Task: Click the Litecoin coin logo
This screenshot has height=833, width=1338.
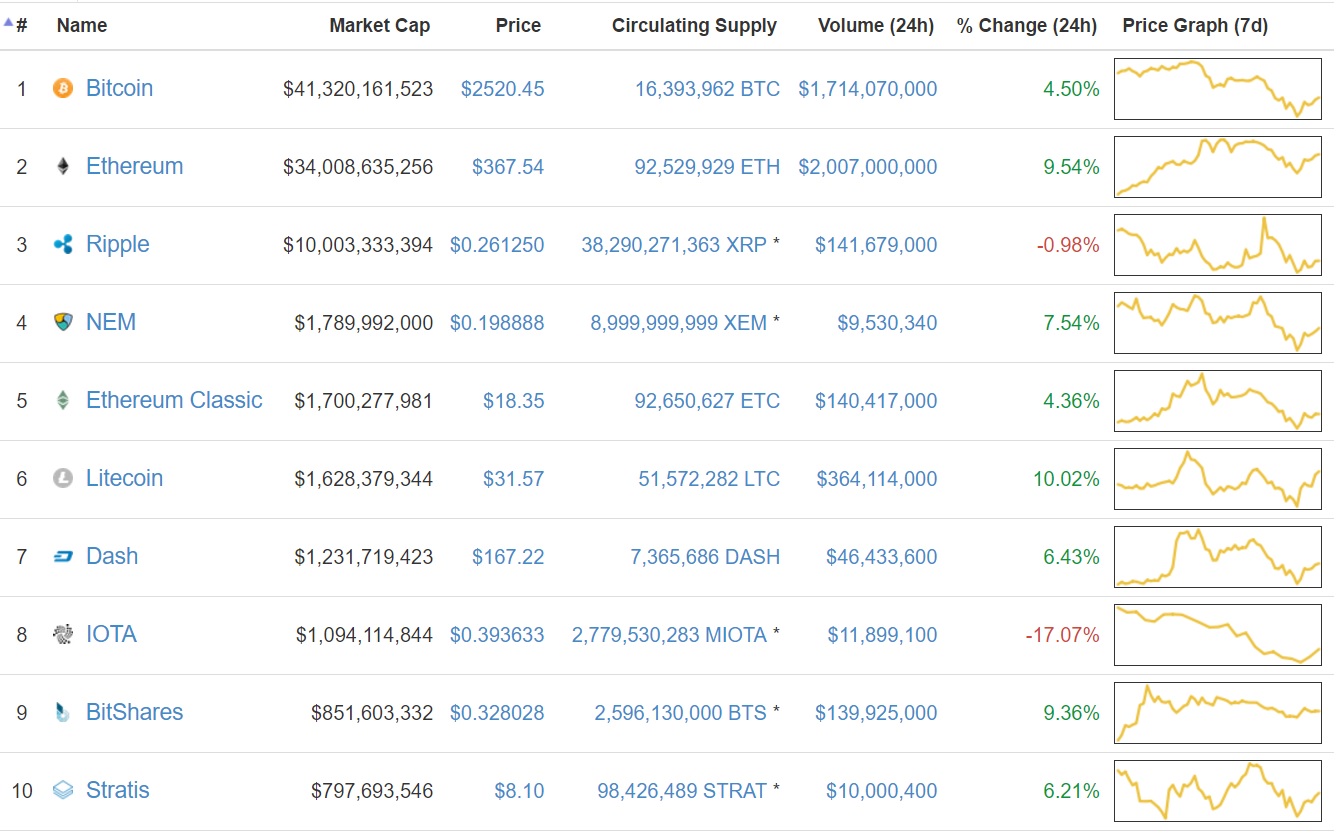Action: (x=62, y=478)
